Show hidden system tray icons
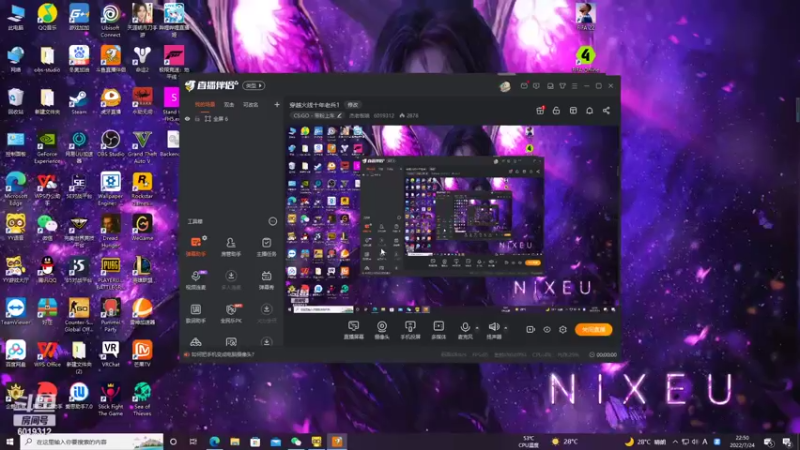 pyautogui.click(x=675, y=441)
